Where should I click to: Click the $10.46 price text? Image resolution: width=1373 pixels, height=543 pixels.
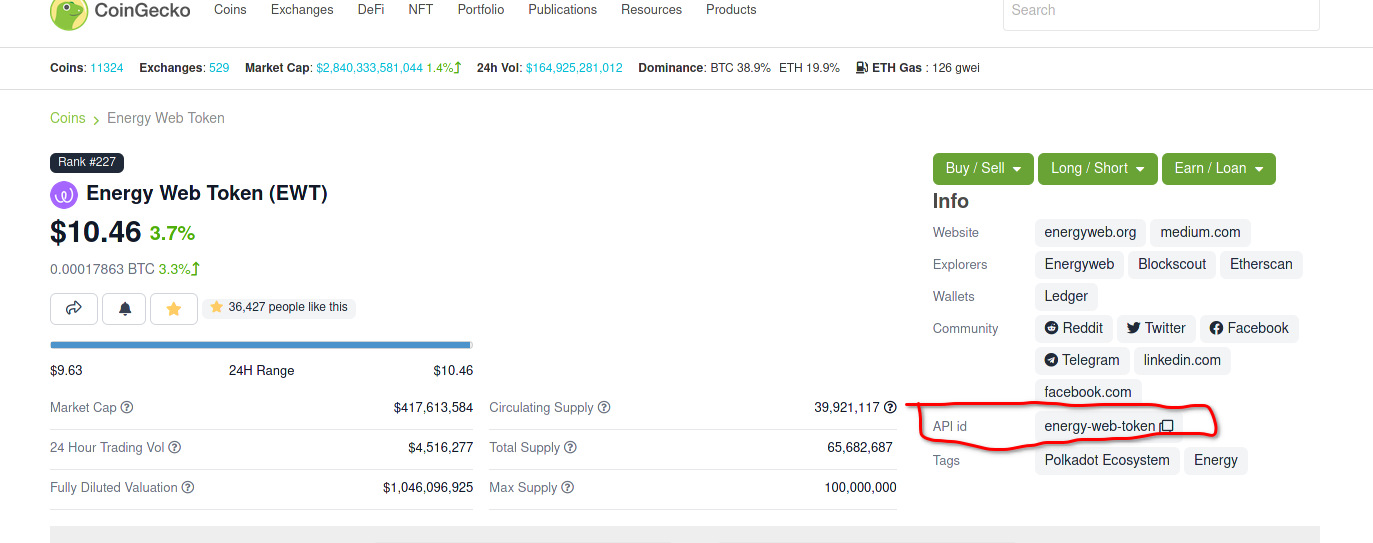point(96,232)
